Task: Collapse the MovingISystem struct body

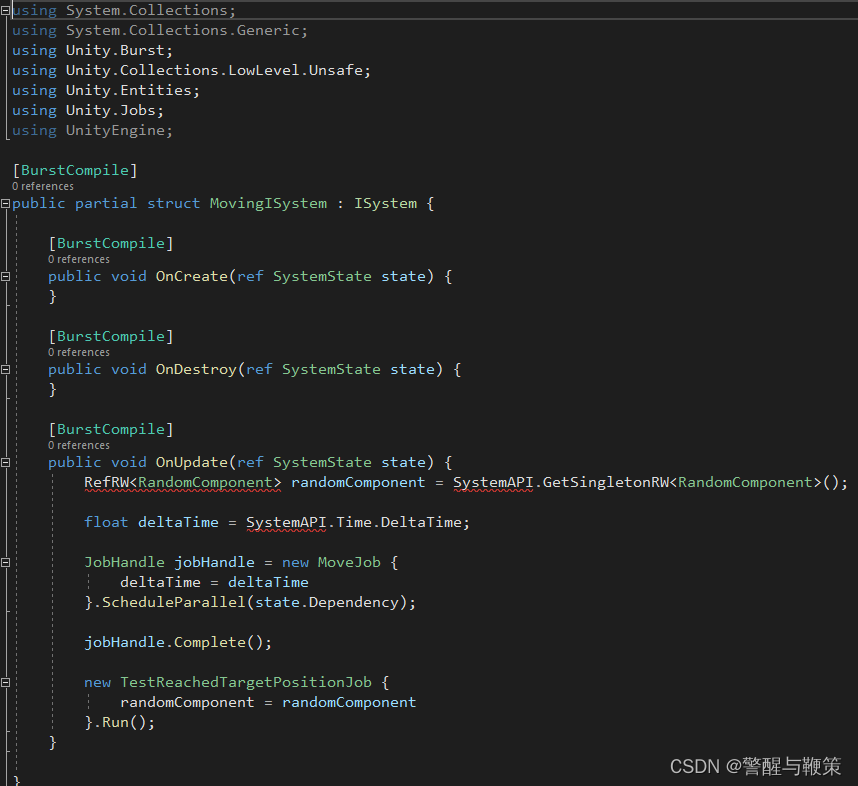Action: click(x=4, y=203)
